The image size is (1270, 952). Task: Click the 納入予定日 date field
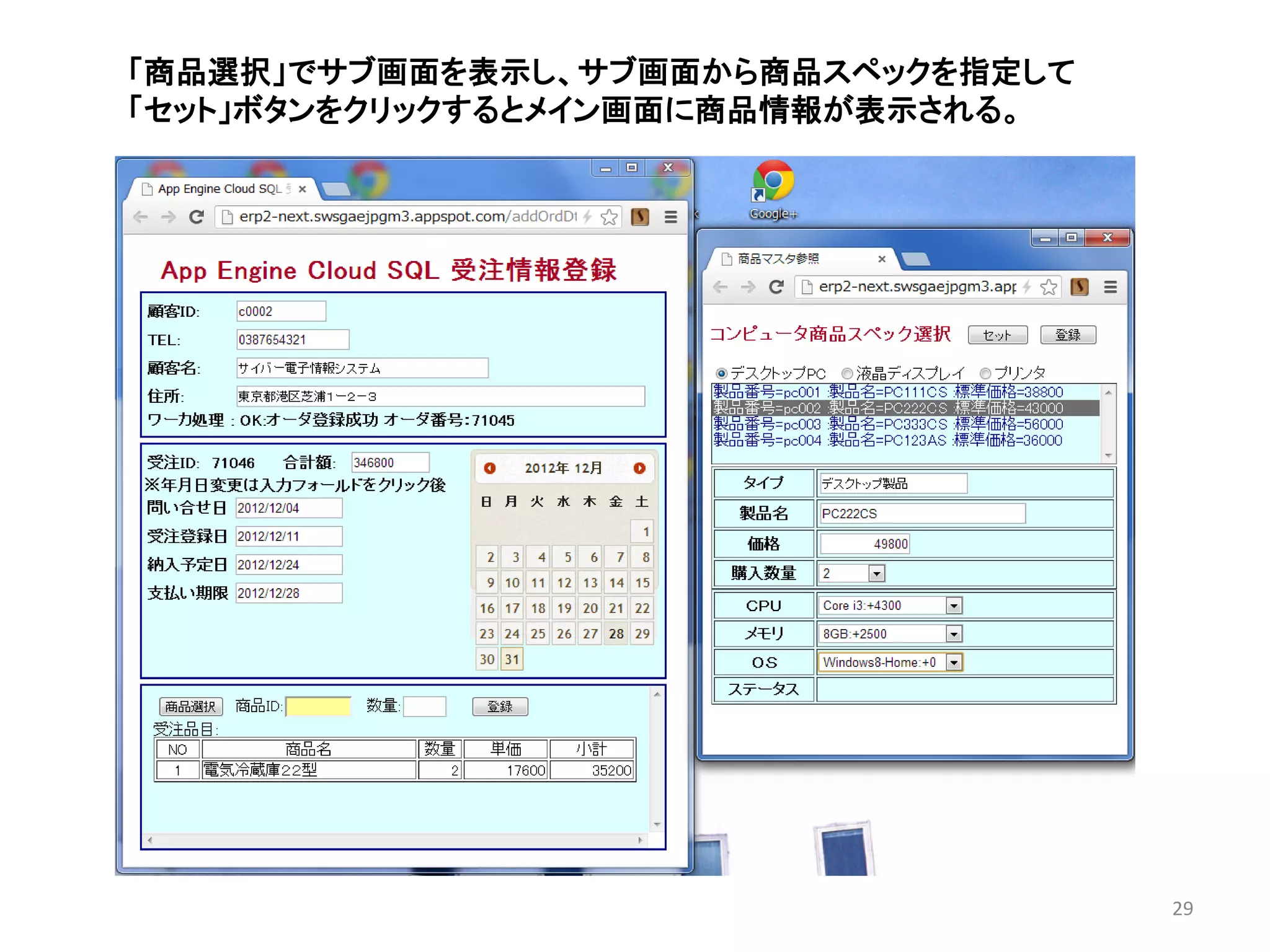point(289,565)
